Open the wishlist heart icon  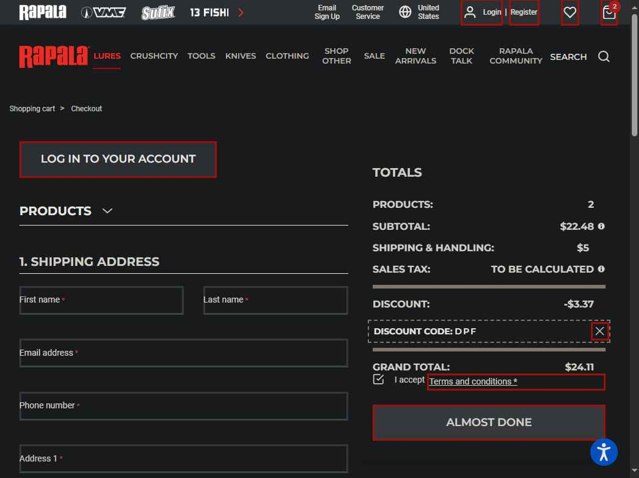(570, 13)
